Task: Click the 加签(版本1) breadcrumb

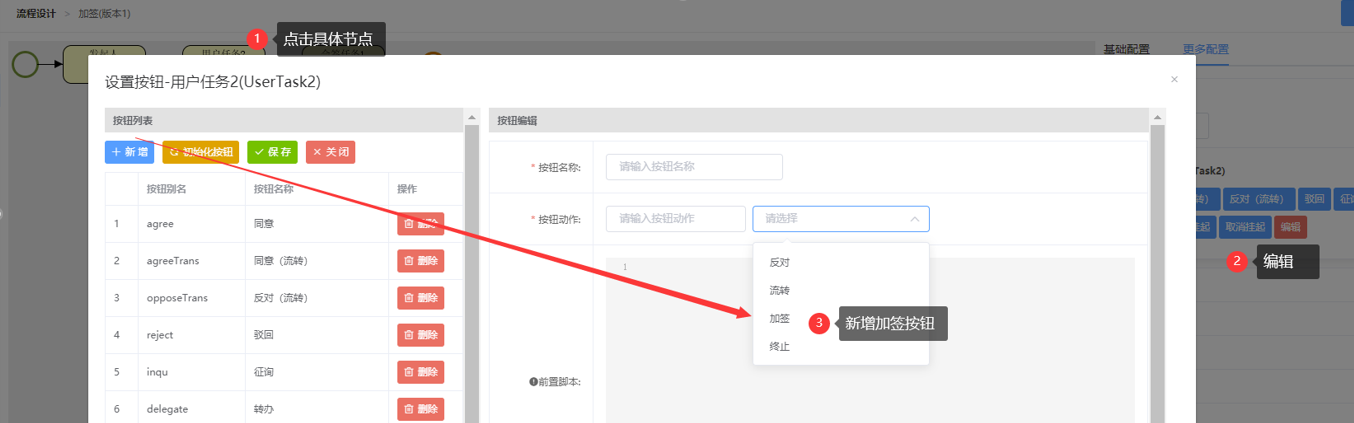Action: point(104,14)
